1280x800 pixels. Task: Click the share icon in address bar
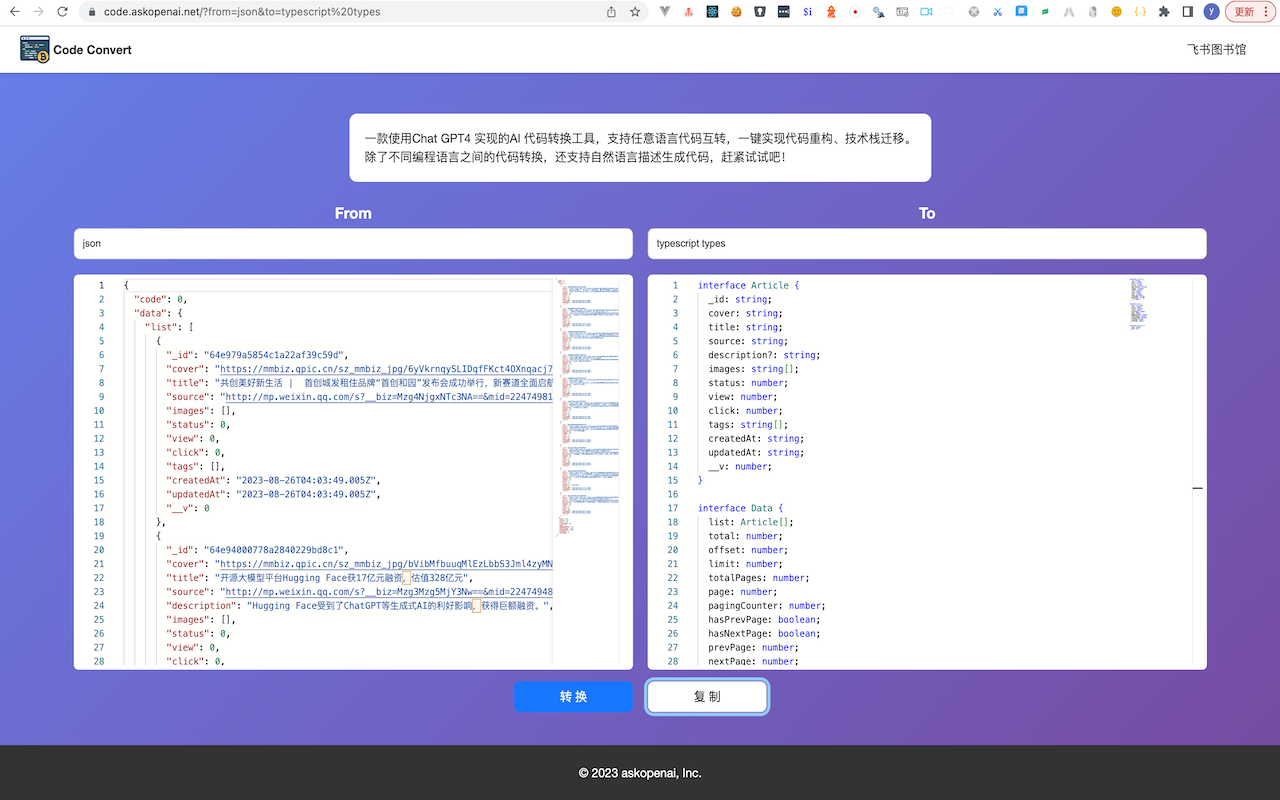click(611, 12)
